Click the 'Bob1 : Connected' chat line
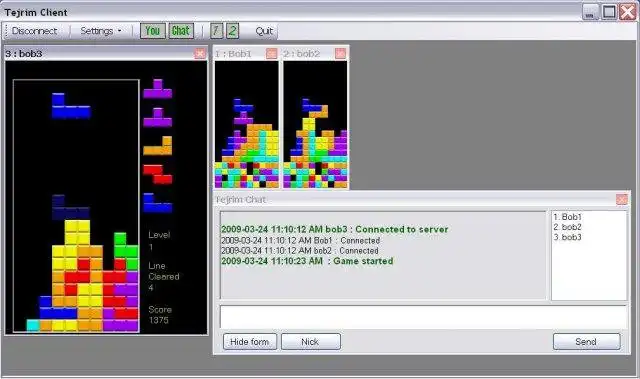This screenshot has width=640, height=379. 300,240
